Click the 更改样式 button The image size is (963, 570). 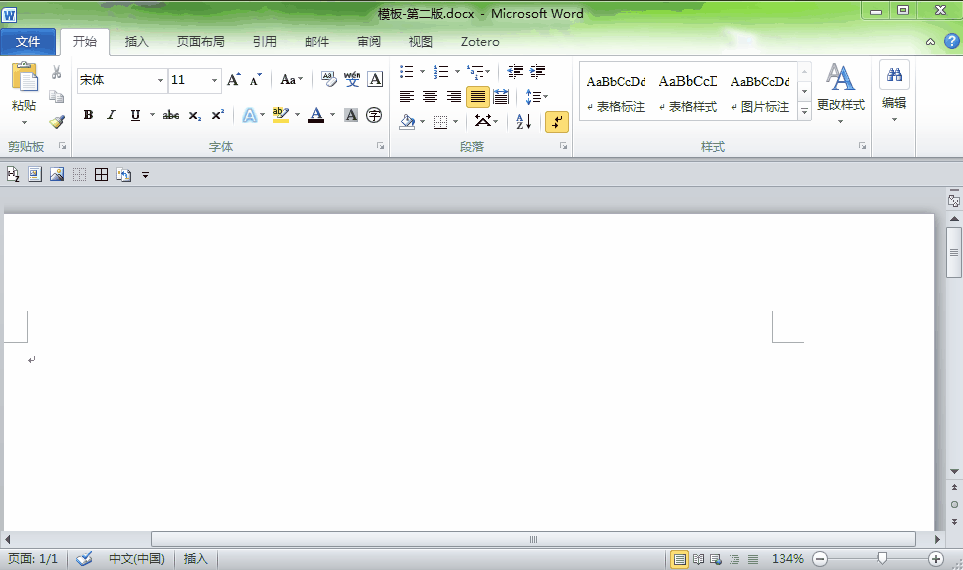pyautogui.click(x=840, y=93)
